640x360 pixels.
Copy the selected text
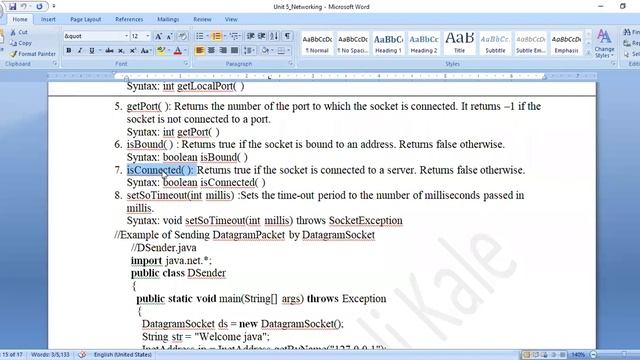[x=21, y=43]
